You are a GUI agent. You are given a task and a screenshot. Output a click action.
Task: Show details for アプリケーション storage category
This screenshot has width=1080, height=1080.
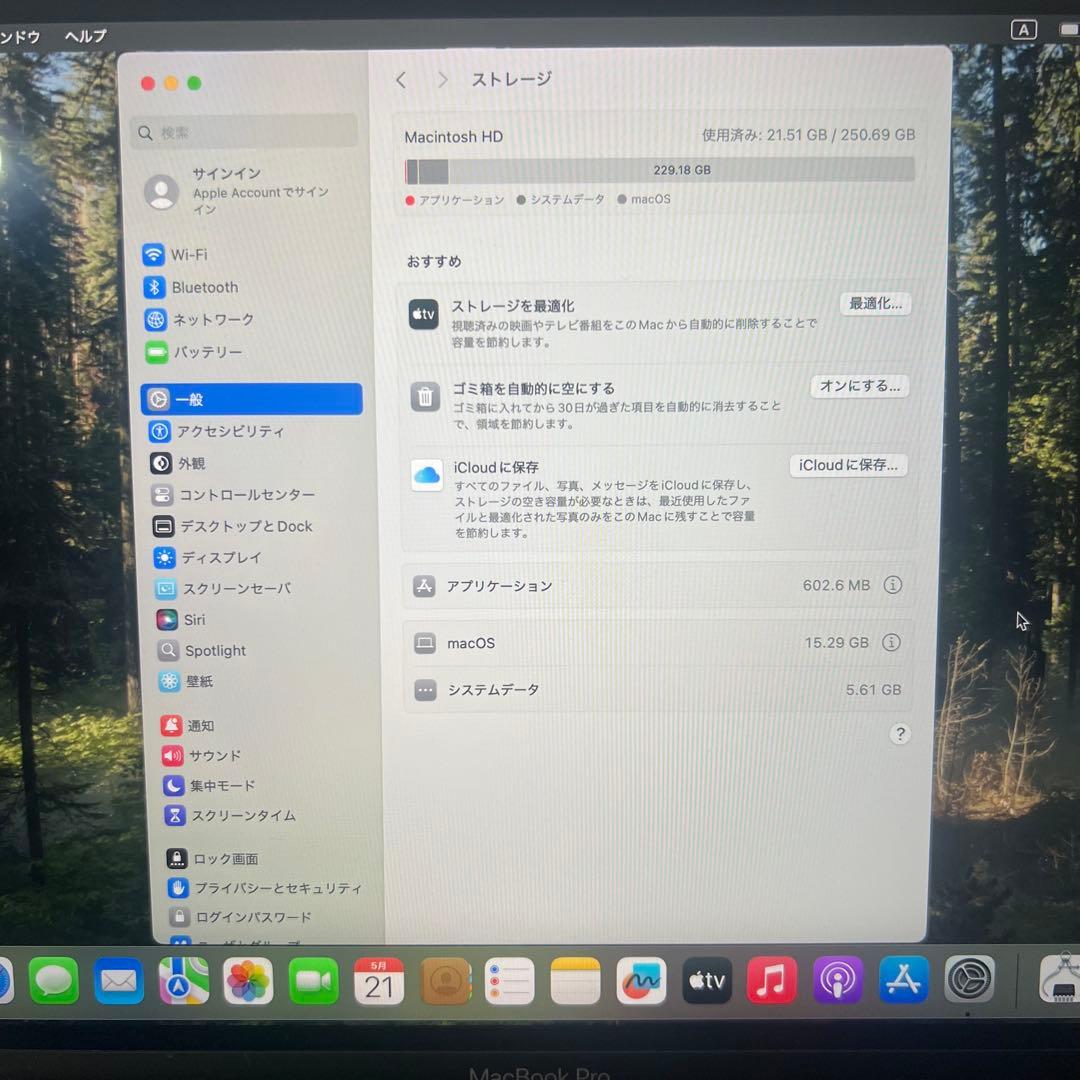click(x=891, y=586)
